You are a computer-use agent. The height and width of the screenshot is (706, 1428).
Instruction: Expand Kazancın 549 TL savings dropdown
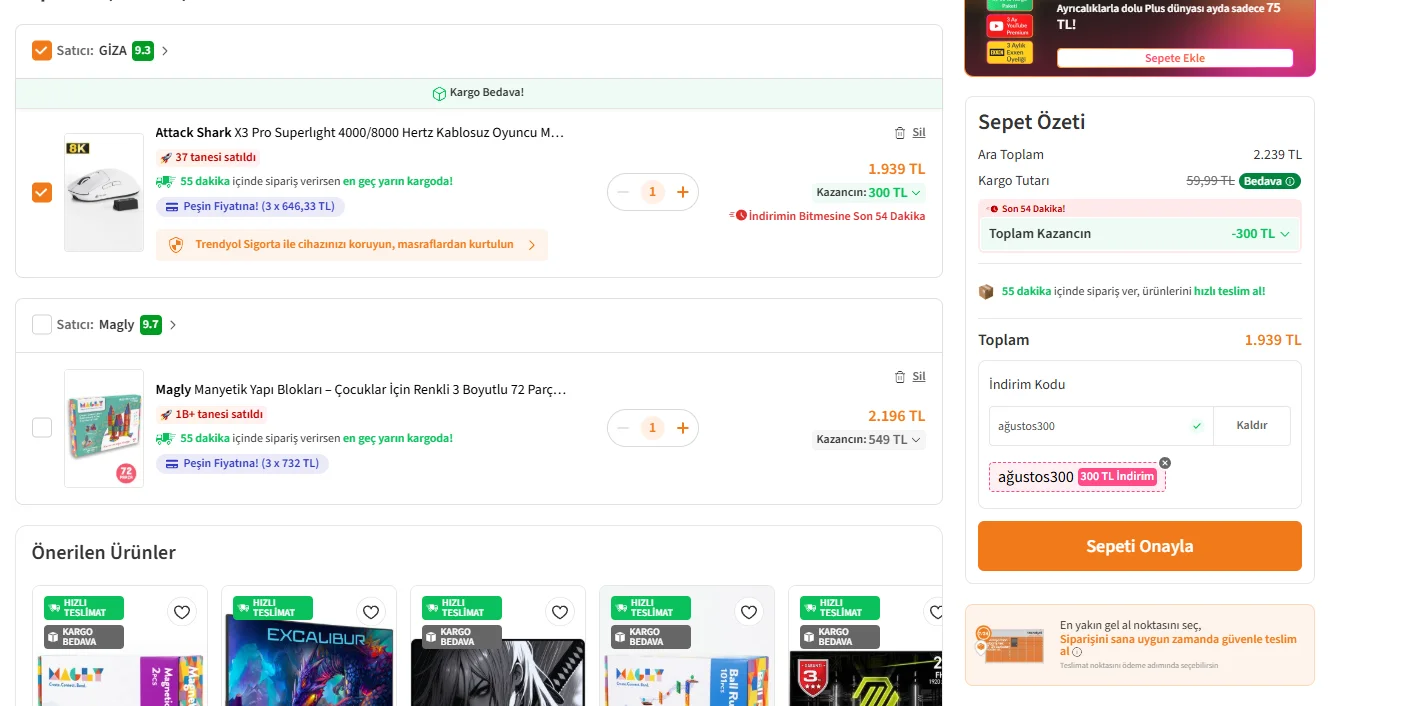click(869, 440)
